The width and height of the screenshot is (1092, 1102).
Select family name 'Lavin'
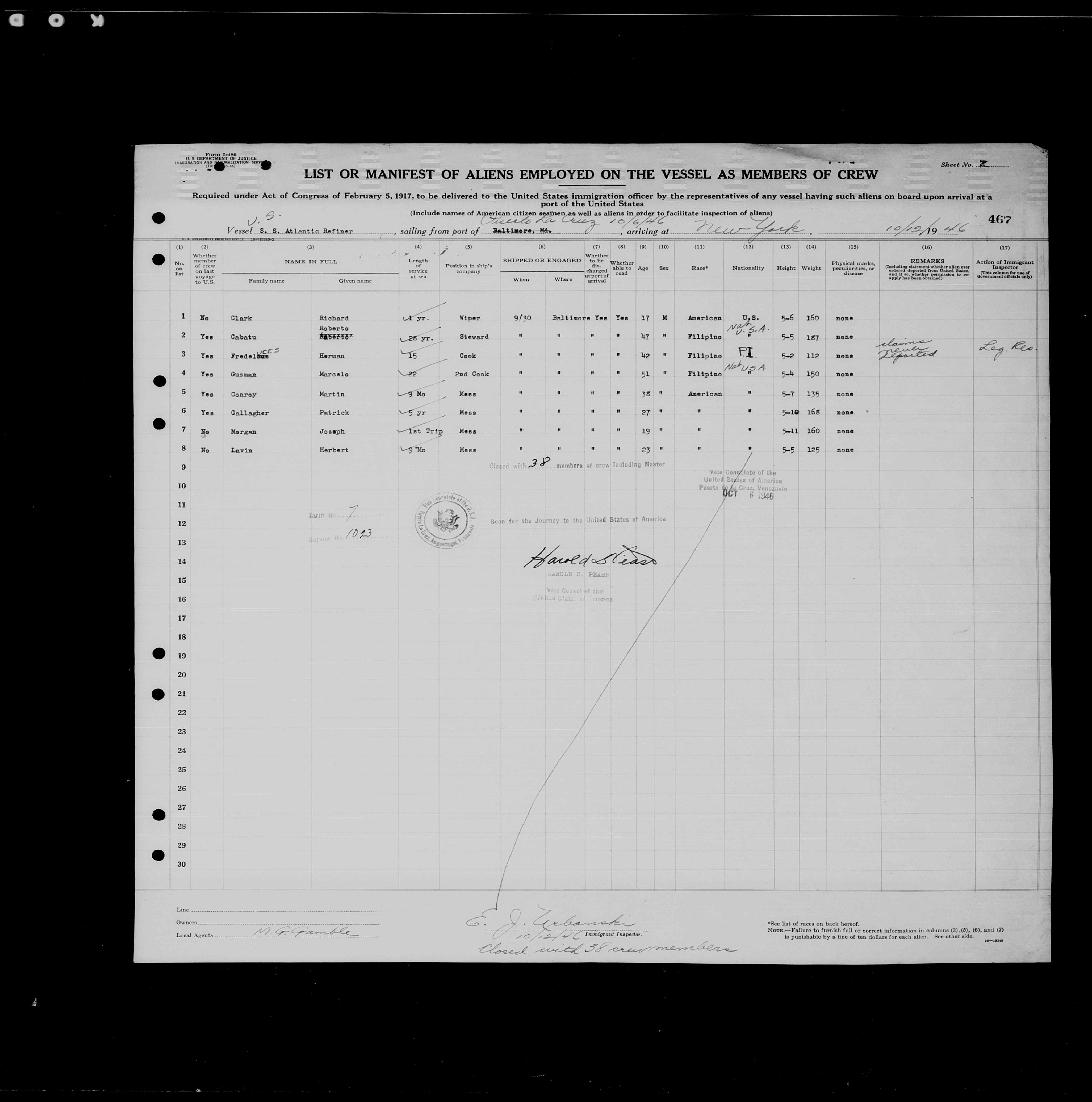point(241,451)
